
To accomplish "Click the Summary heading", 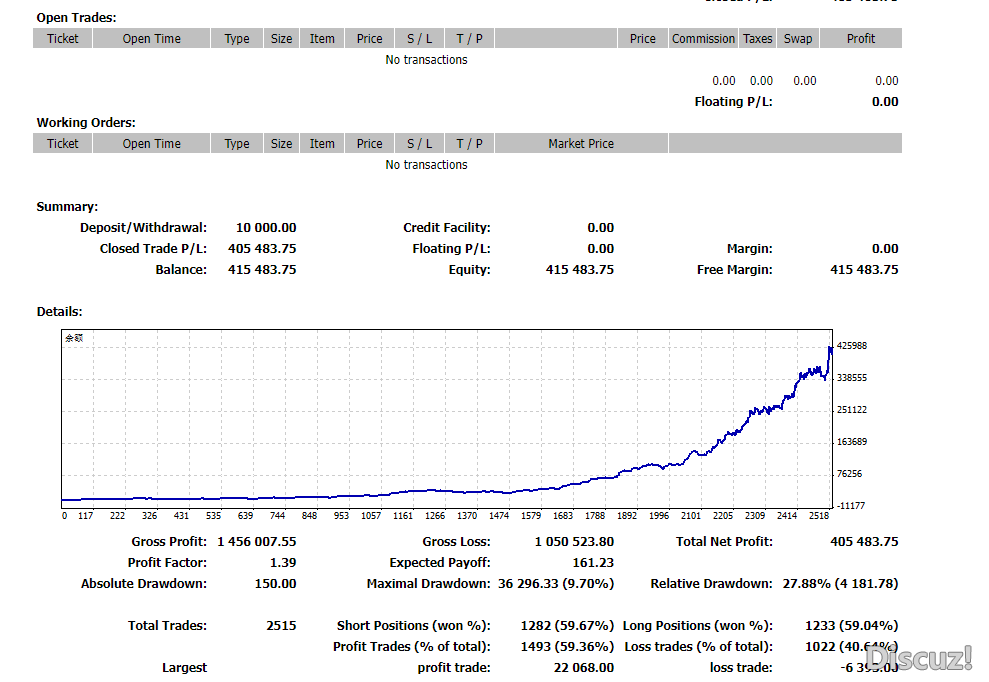I will click(67, 206).
